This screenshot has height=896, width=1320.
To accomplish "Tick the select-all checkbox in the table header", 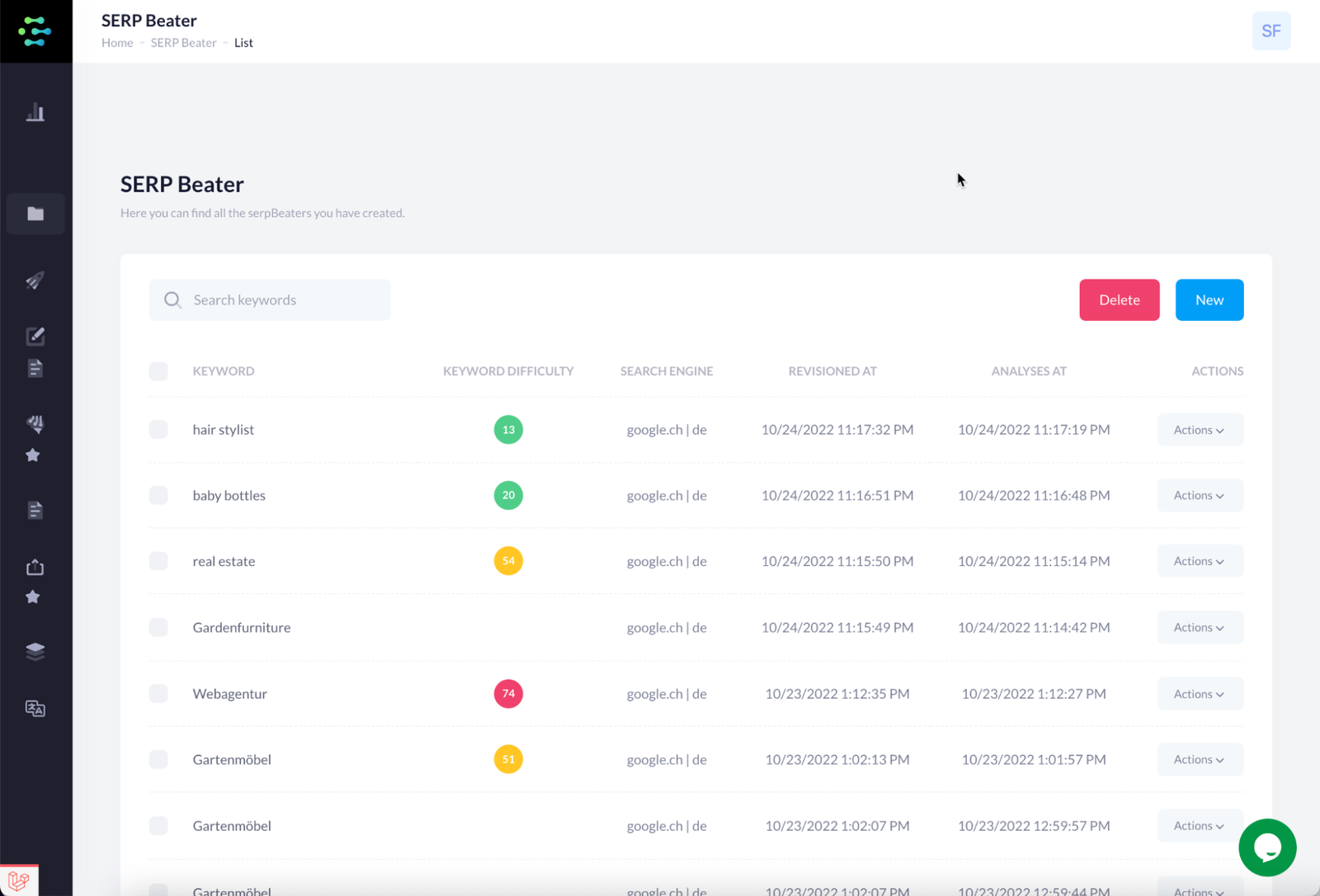I will 158,371.
